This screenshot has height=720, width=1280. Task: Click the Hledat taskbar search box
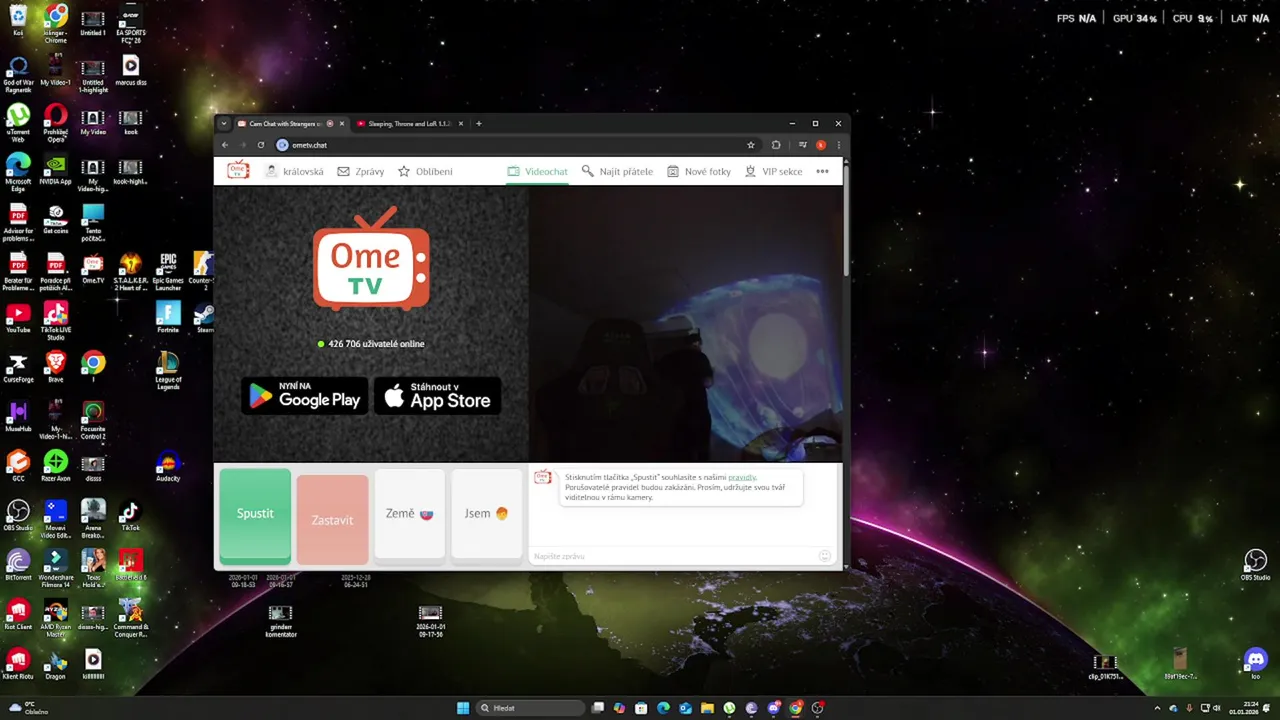coord(529,708)
